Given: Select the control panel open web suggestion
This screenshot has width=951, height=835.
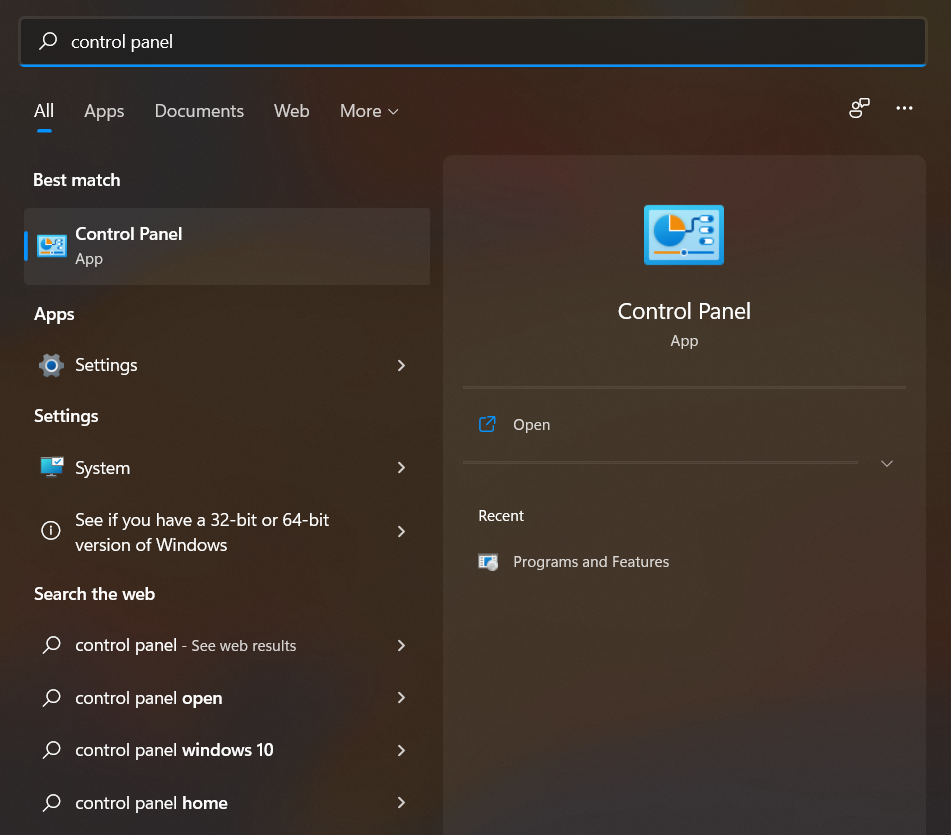Looking at the screenshot, I should pyautogui.click(x=227, y=698).
